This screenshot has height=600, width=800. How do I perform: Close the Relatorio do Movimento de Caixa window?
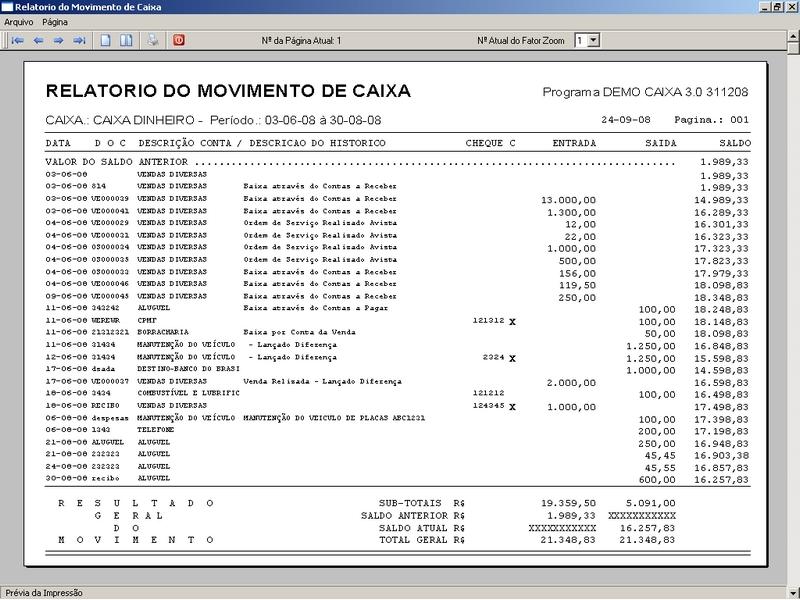(790, 7)
